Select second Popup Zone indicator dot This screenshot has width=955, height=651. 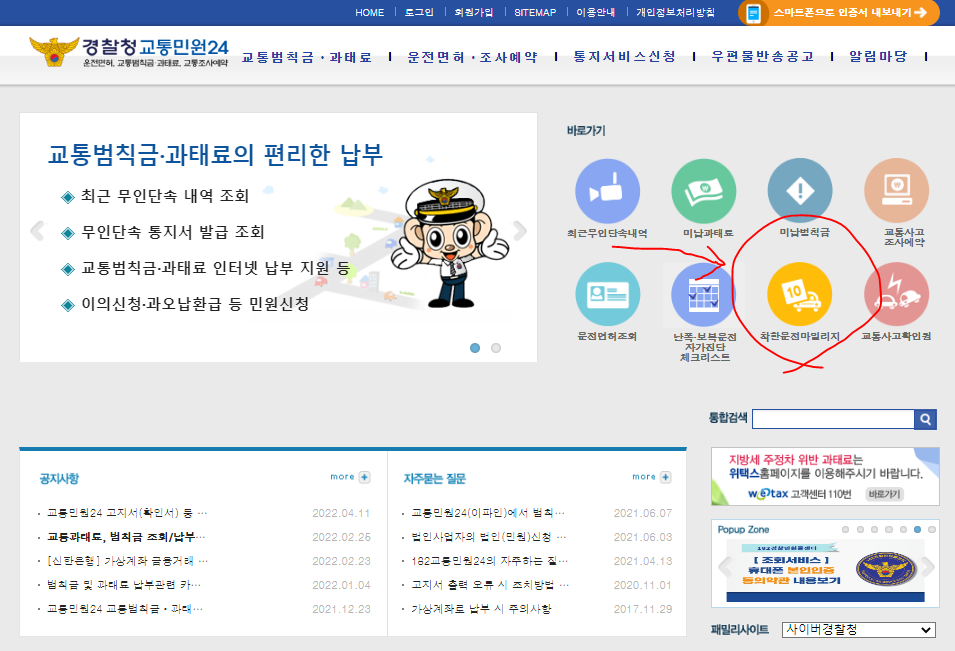click(860, 529)
